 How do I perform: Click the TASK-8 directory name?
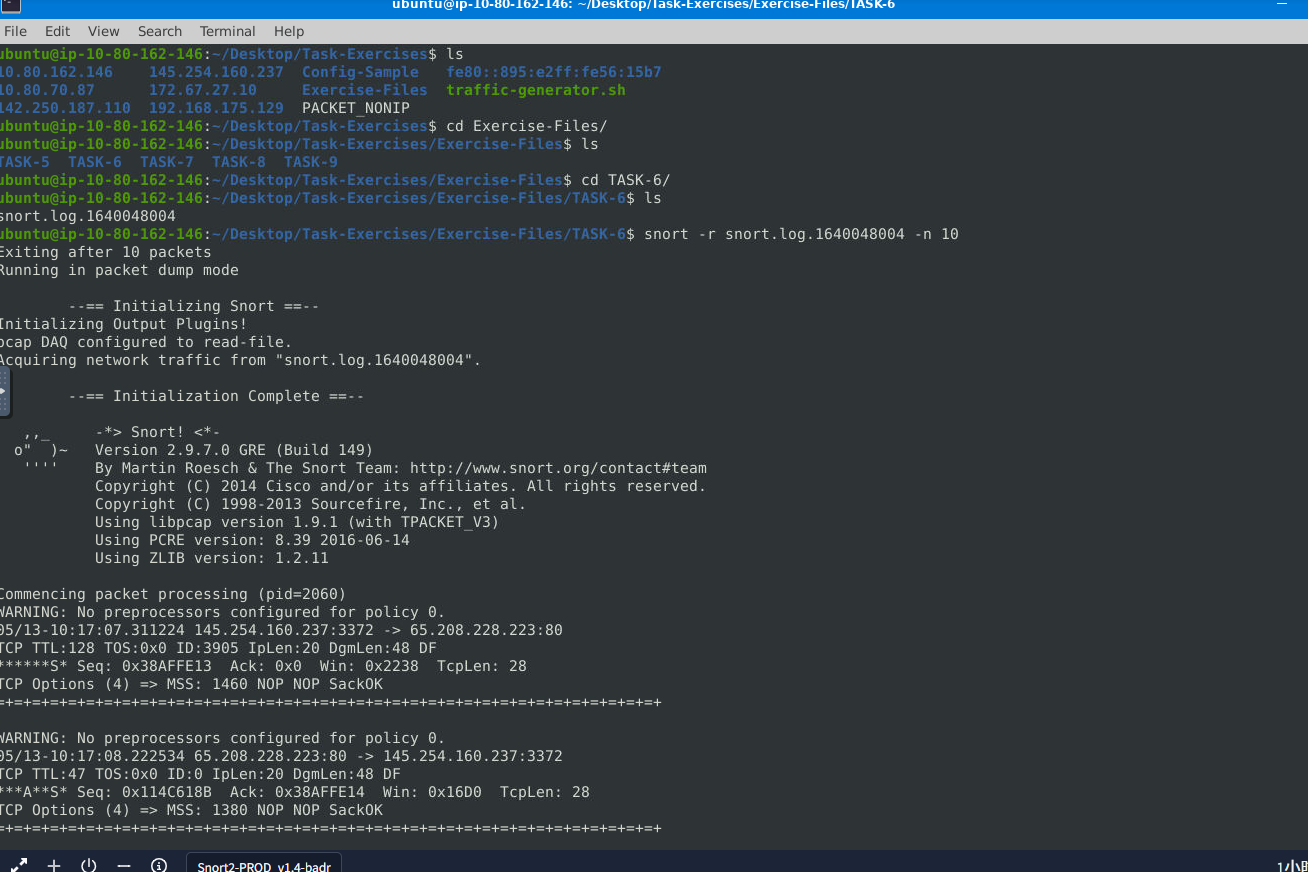click(x=239, y=162)
